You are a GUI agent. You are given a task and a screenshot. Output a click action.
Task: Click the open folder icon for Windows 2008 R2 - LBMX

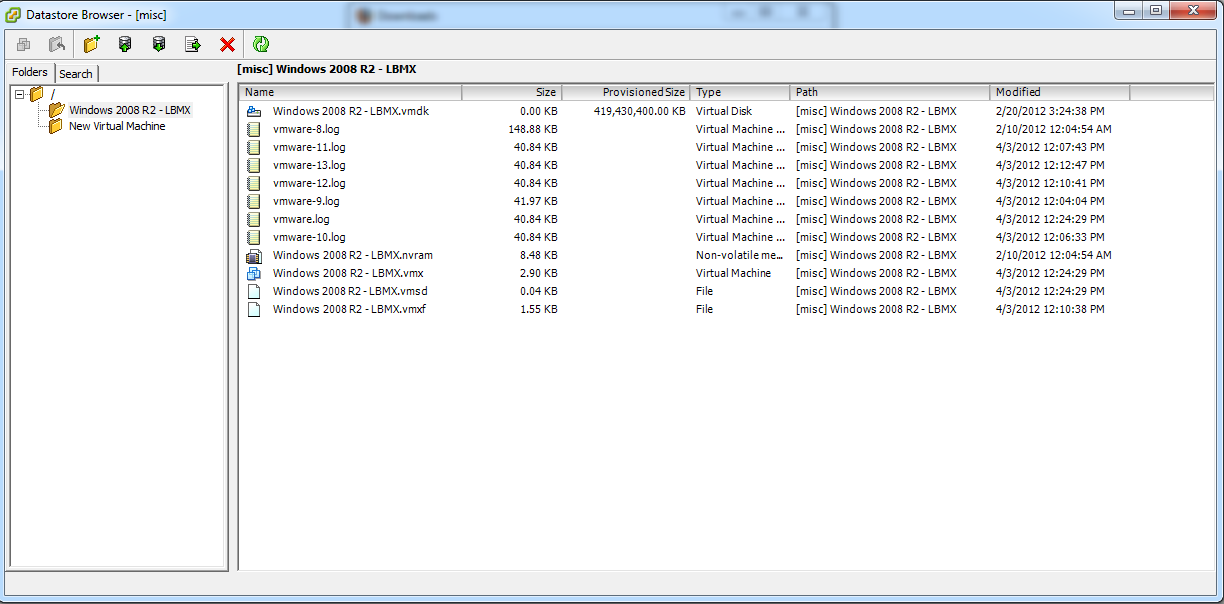(x=56, y=109)
